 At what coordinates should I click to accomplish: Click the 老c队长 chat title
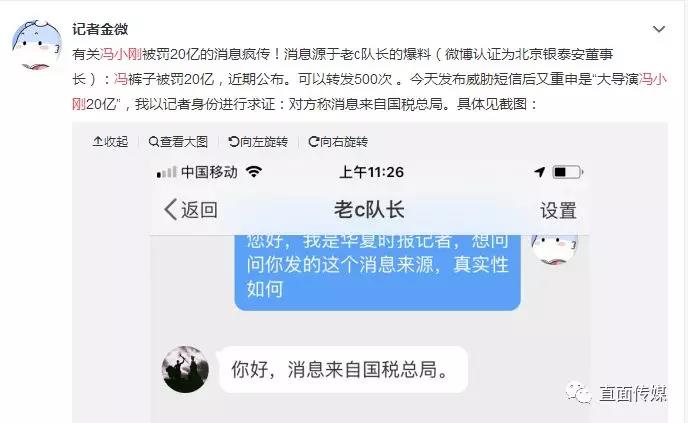pos(369,210)
